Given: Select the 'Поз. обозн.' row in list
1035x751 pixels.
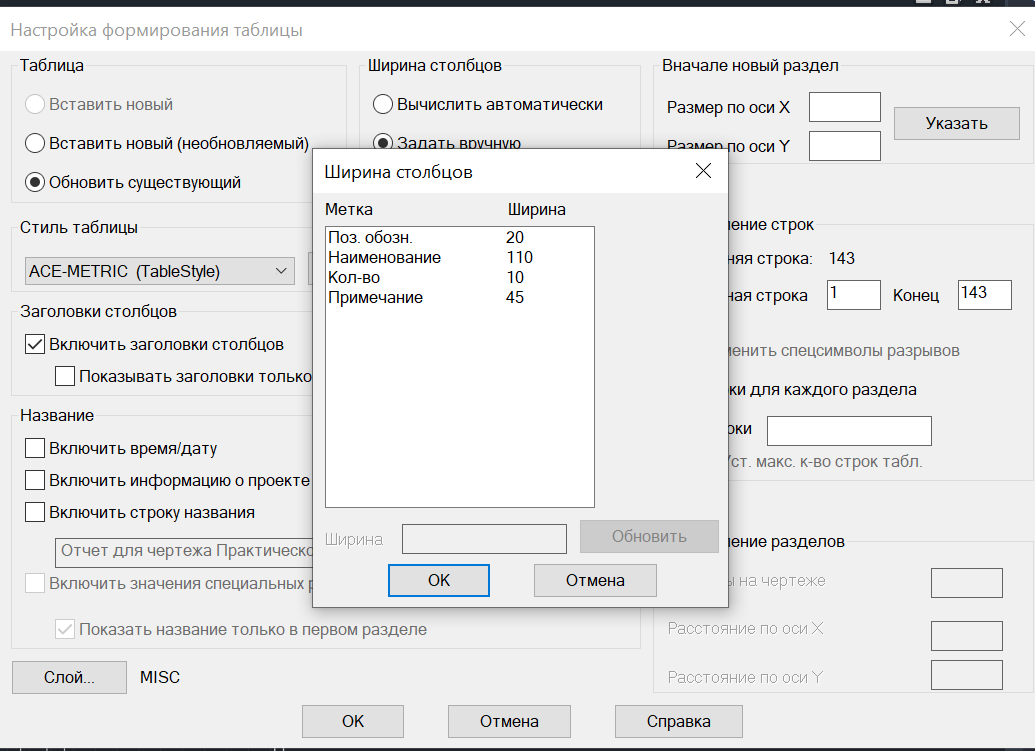Looking at the screenshot, I should 459,238.
